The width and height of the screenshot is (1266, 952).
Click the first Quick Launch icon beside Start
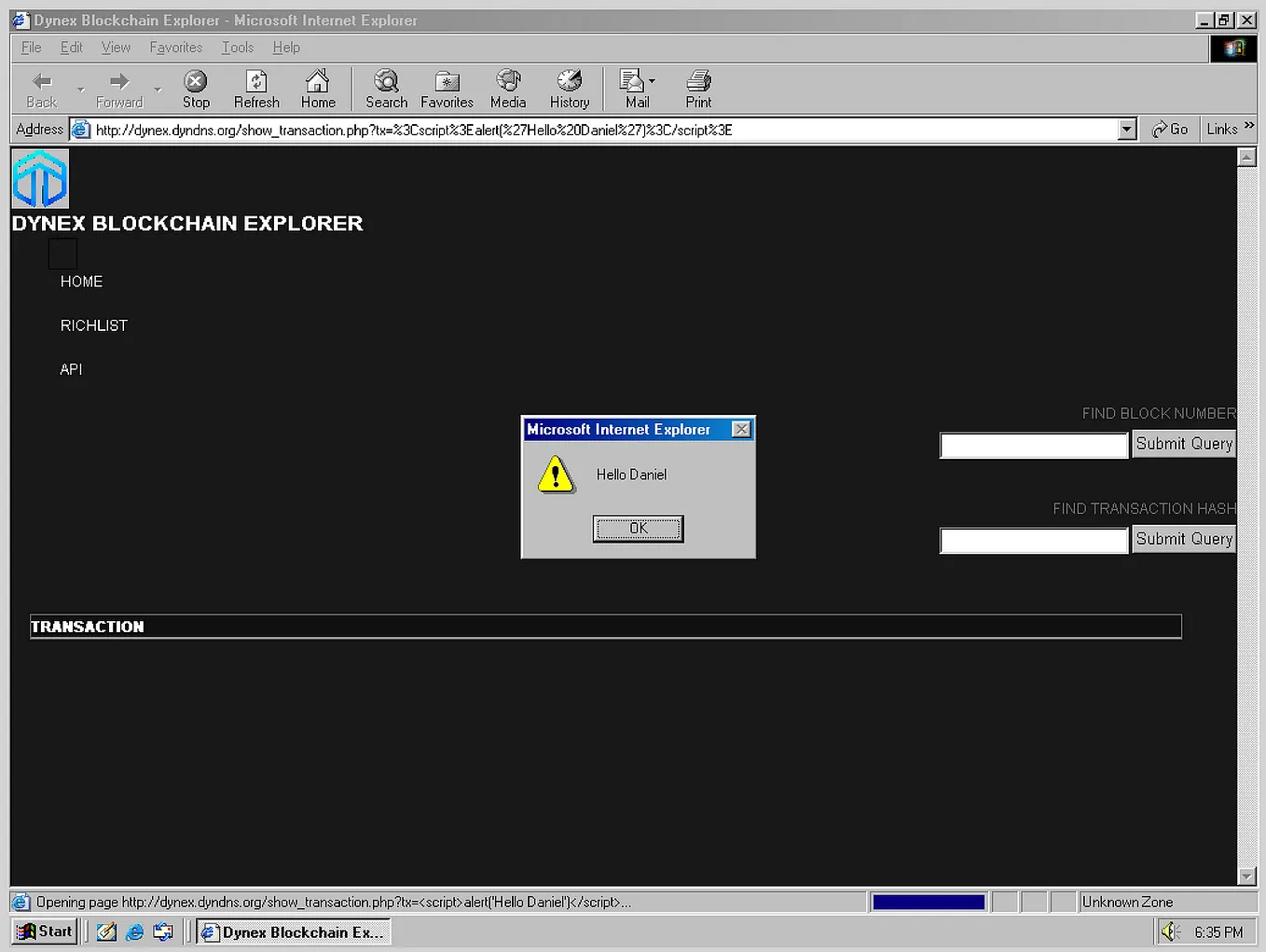tap(106, 932)
